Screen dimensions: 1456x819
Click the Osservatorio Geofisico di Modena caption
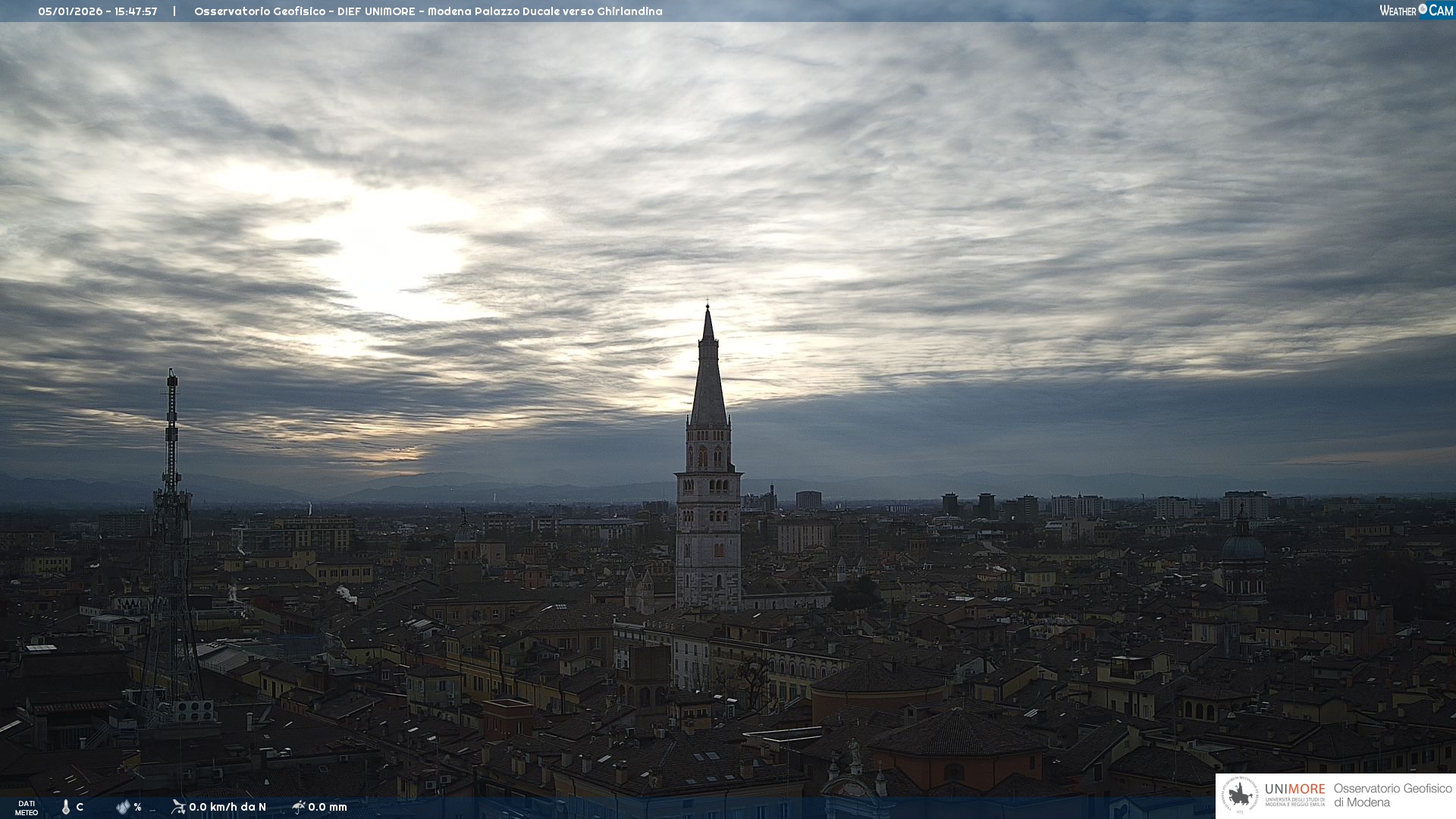(1392, 795)
